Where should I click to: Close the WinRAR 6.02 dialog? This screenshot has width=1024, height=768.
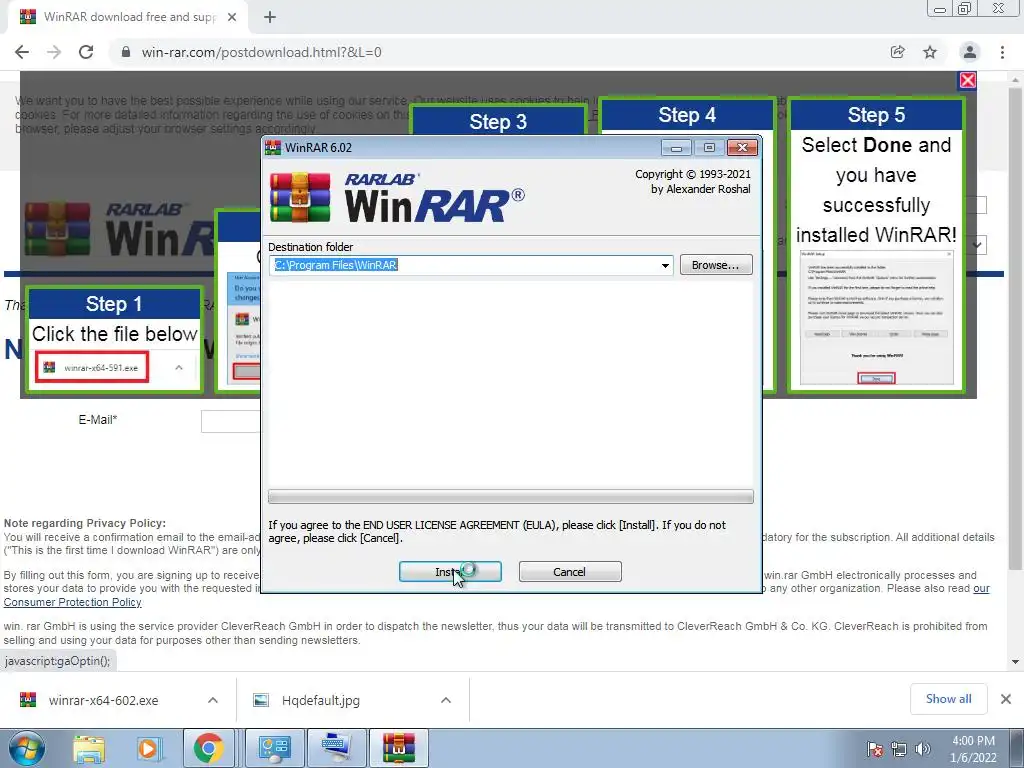(x=742, y=148)
